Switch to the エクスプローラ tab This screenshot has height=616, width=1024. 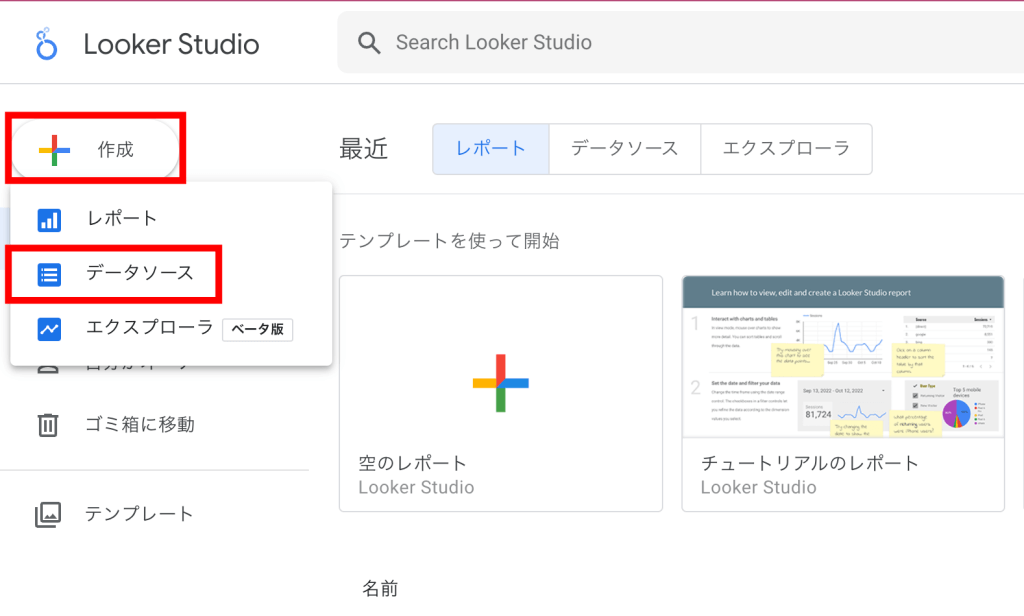pyautogui.click(x=786, y=149)
